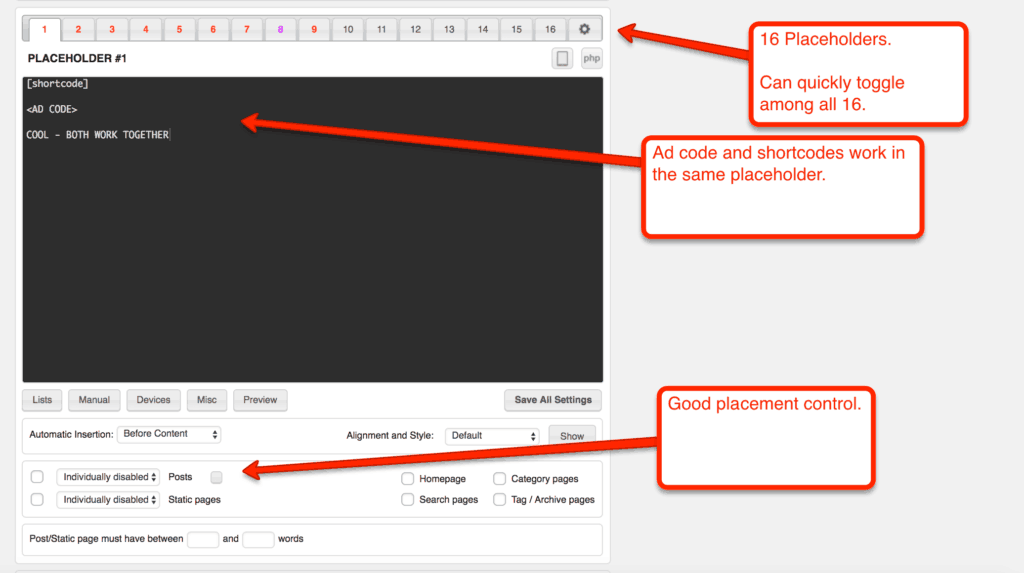Screen dimensions: 1024x573
Task: Click the [shortcode] line in editor
Action: click(57, 84)
